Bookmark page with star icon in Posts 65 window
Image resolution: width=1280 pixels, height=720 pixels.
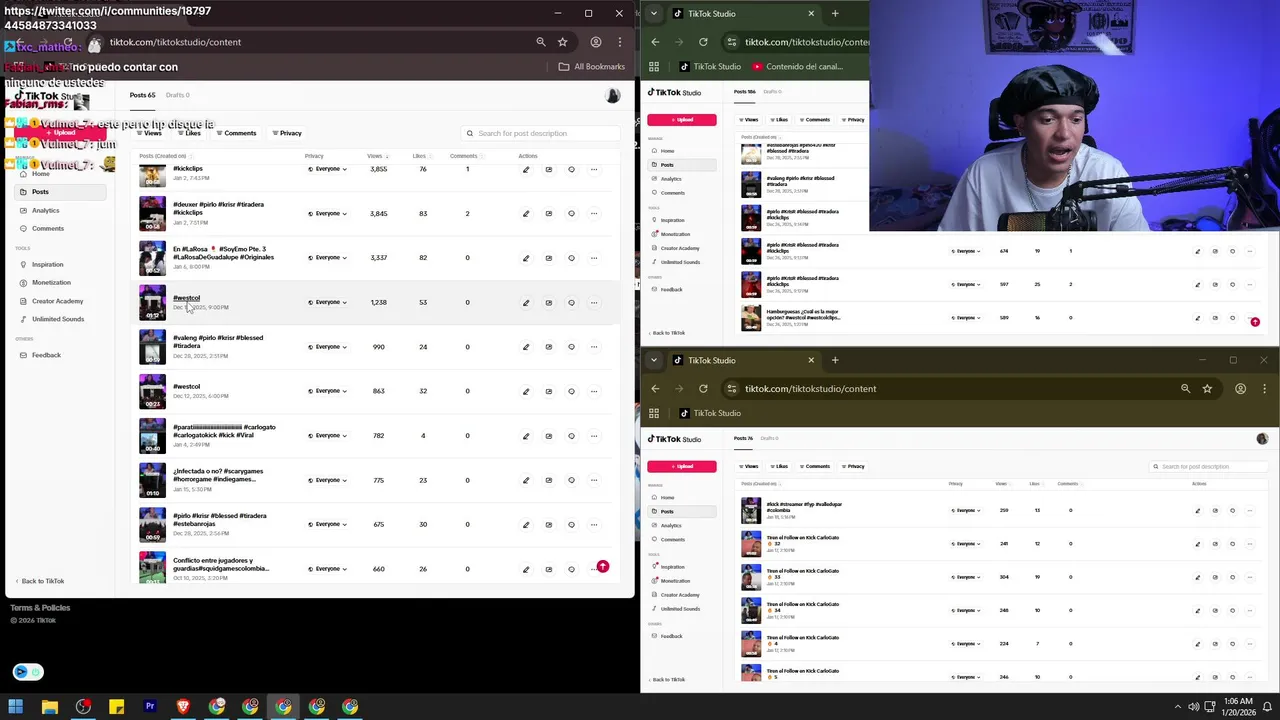click(x=563, y=42)
